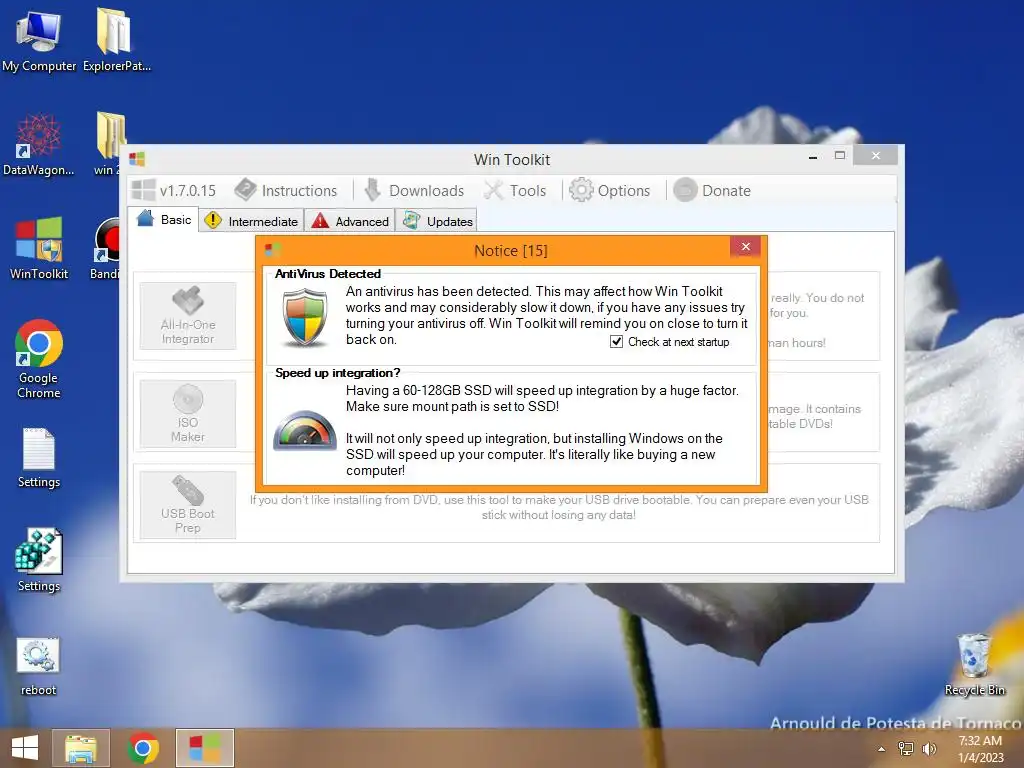This screenshot has width=1024, height=768.
Task: Click the USB Boot Prep button
Action: tap(188, 505)
